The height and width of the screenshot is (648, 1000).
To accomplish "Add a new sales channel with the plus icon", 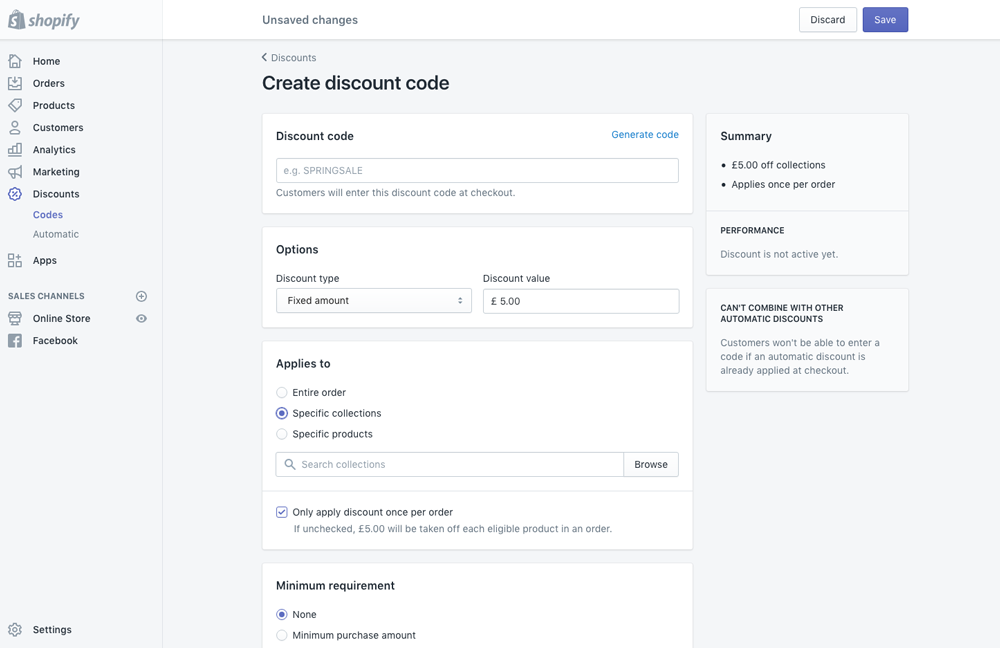I will click(x=141, y=296).
